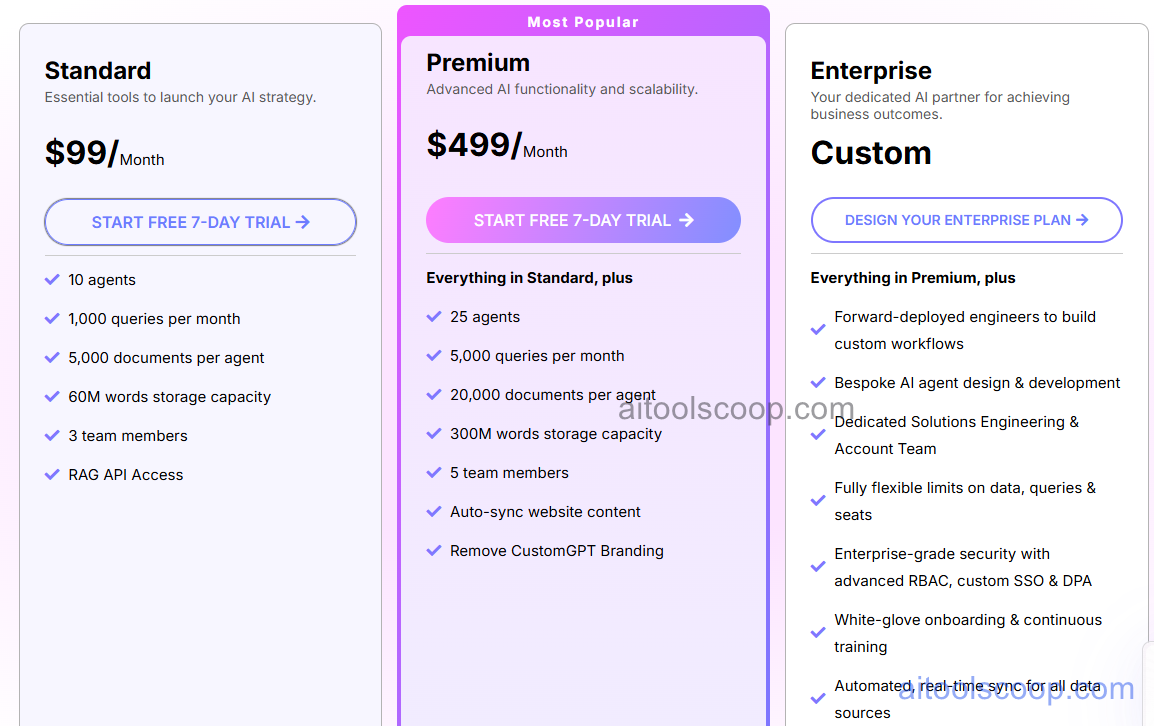Start the Premium free 7-day trial
Screen dimensions: 1154x726
(583, 220)
